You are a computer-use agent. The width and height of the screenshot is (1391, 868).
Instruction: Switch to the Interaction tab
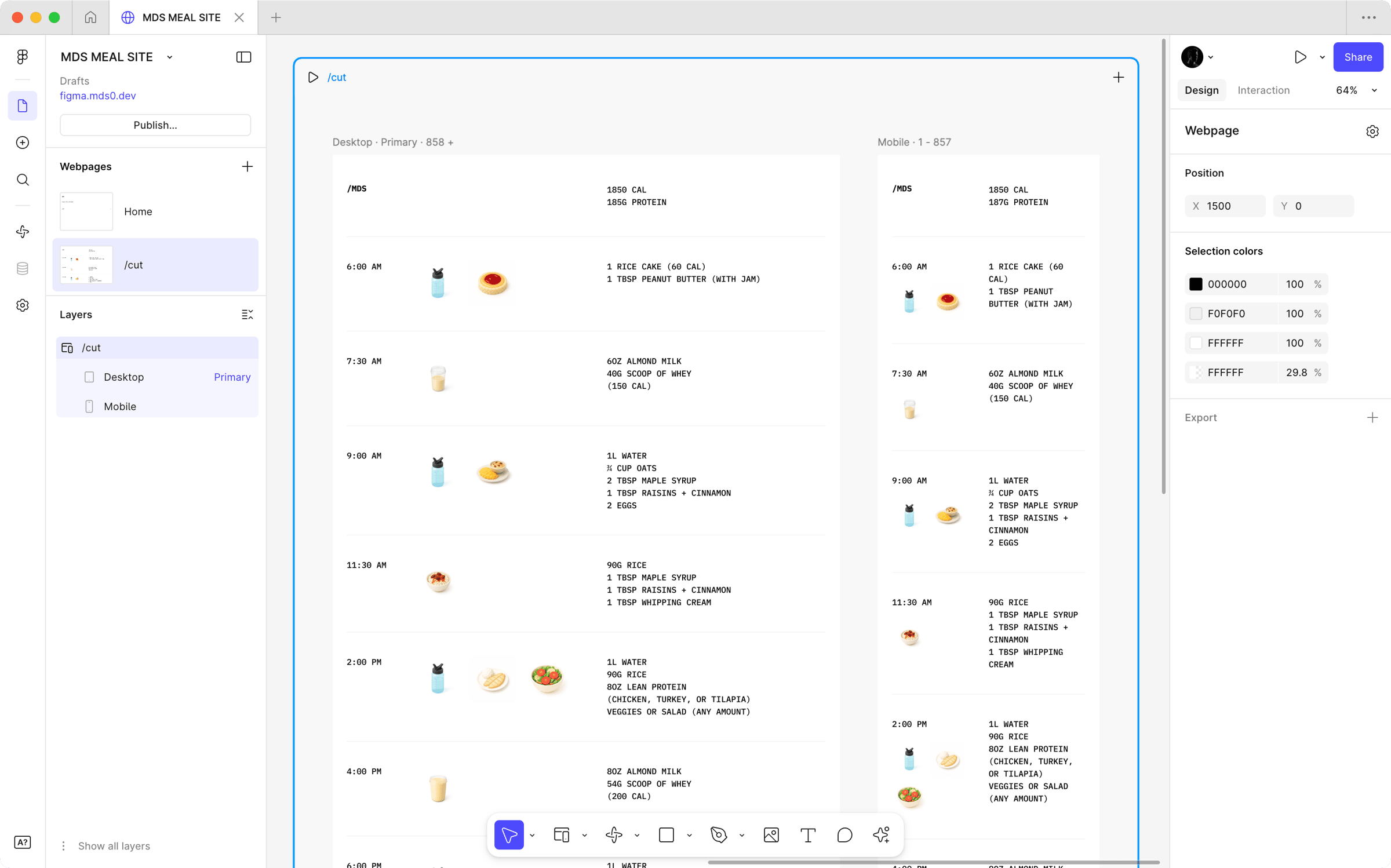click(1263, 90)
